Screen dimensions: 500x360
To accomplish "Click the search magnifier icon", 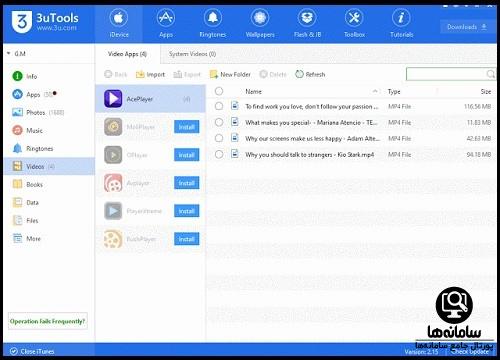I will [x=490, y=74].
